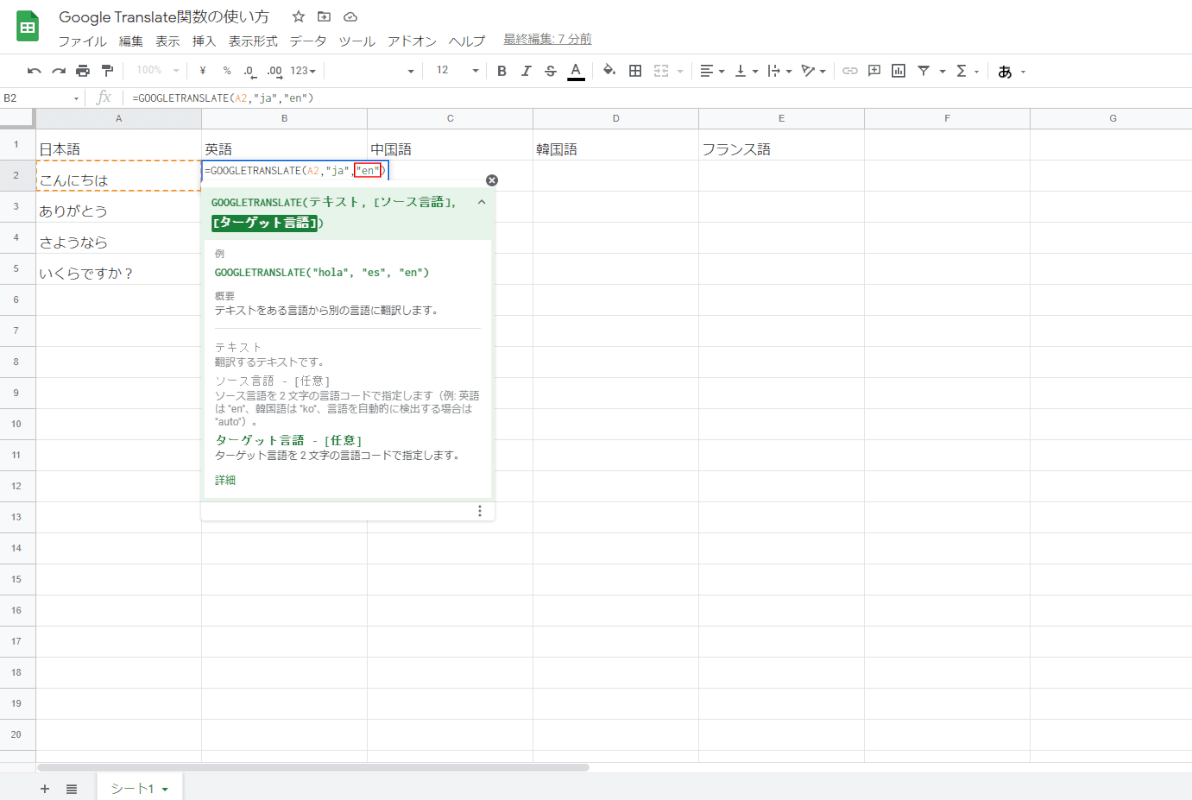Screen dimensions: 1192x800
Task: Collapse the function help chevron
Action: 481,202
